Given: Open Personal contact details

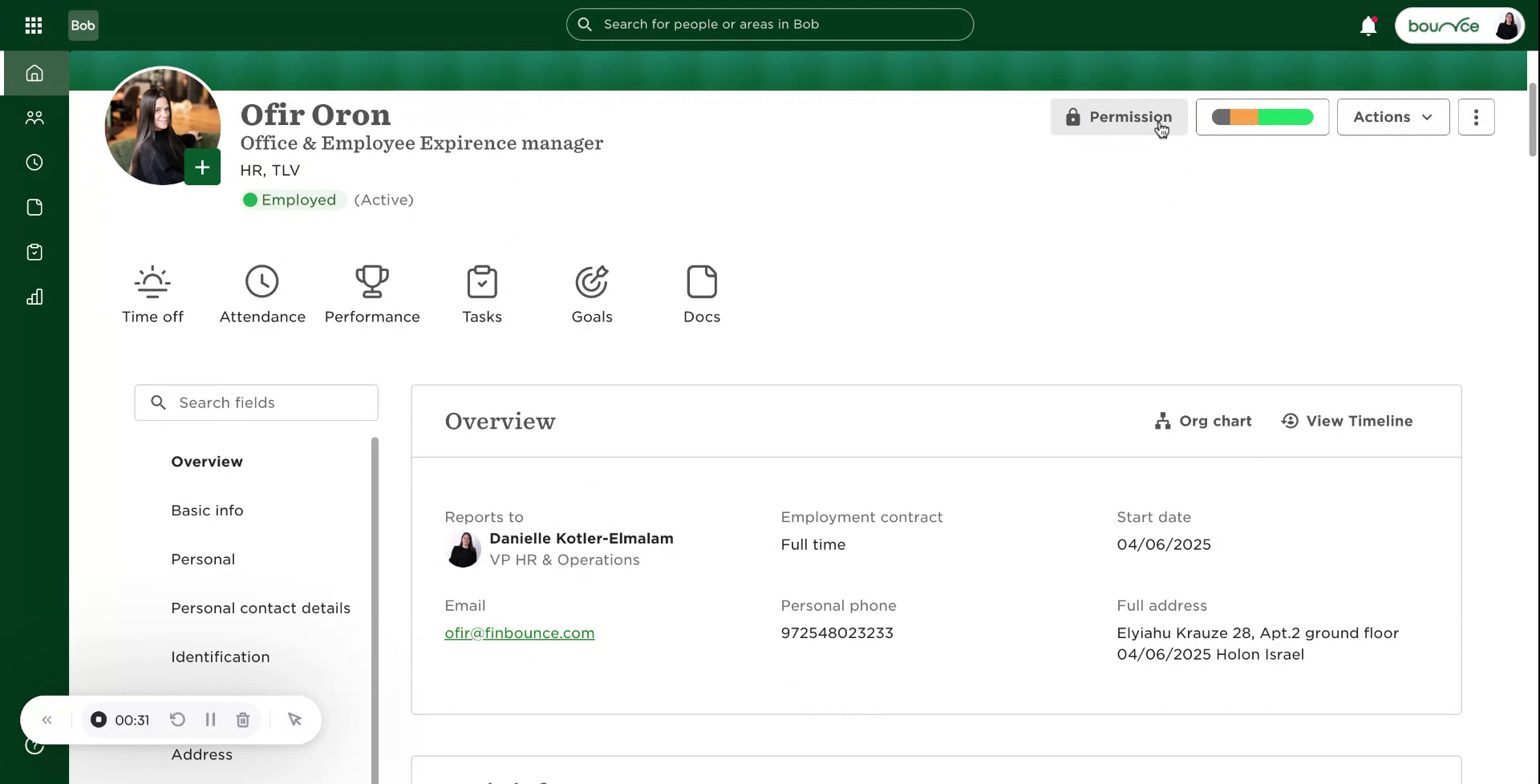Looking at the screenshot, I should (x=260, y=608).
